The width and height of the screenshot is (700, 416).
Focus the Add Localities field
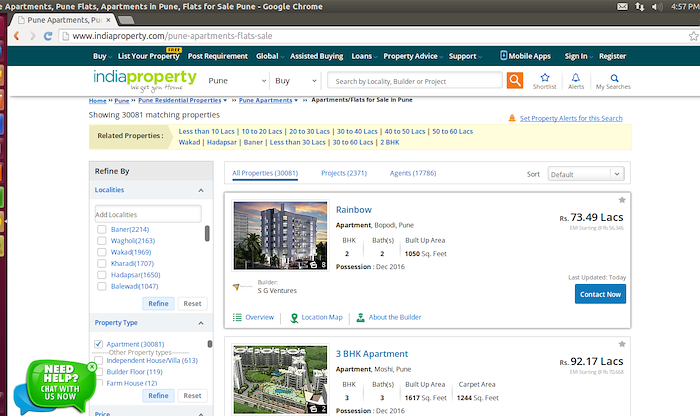[x=148, y=214]
